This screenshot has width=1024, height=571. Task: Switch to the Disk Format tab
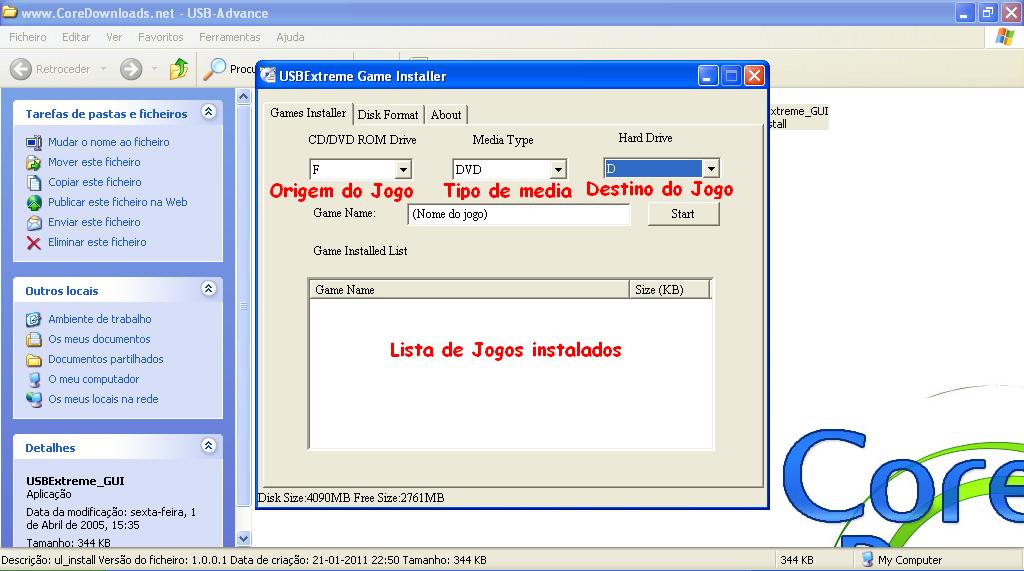tap(388, 115)
